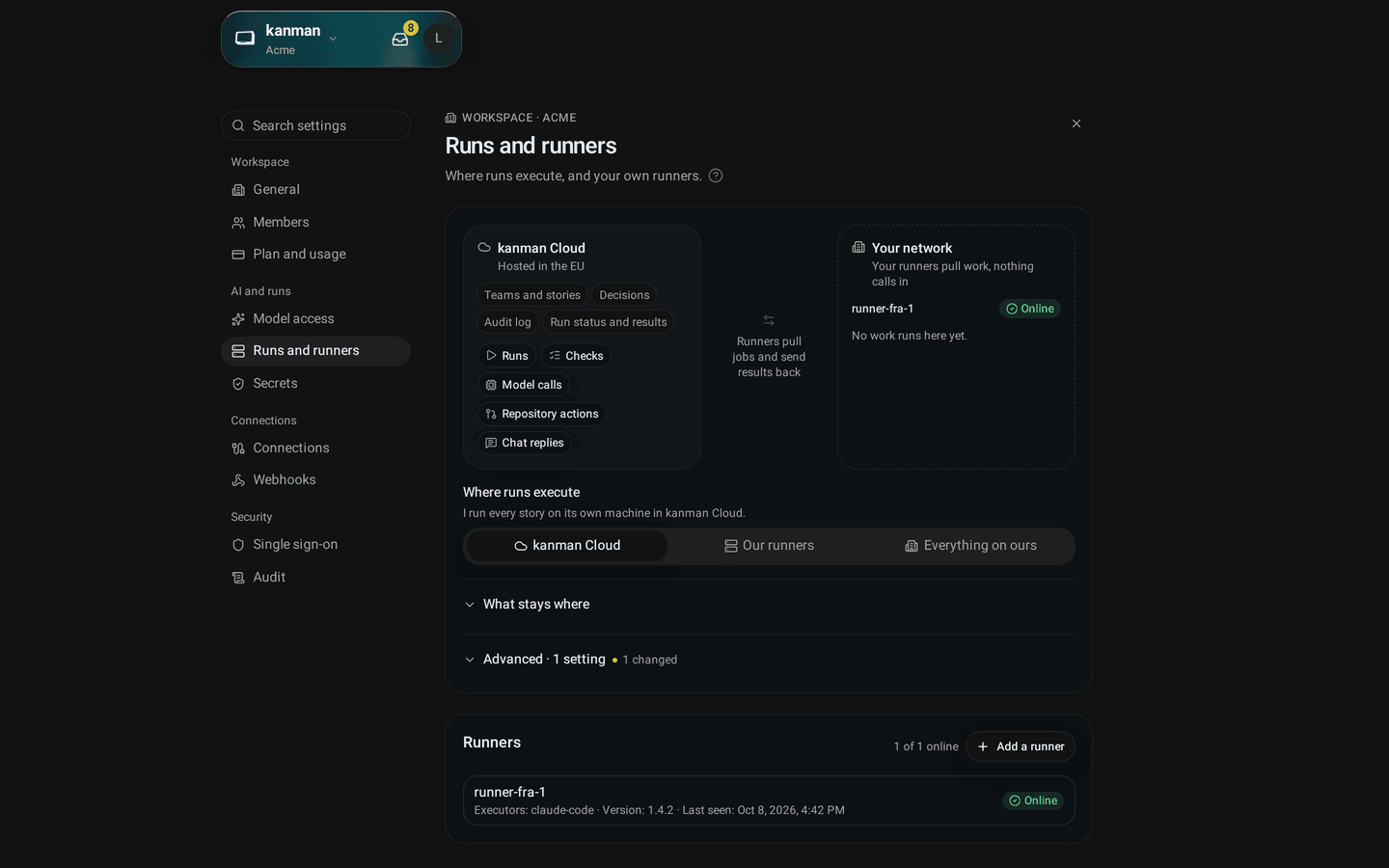Open the runner-fra-1 row in Runners list

tap(769, 800)
